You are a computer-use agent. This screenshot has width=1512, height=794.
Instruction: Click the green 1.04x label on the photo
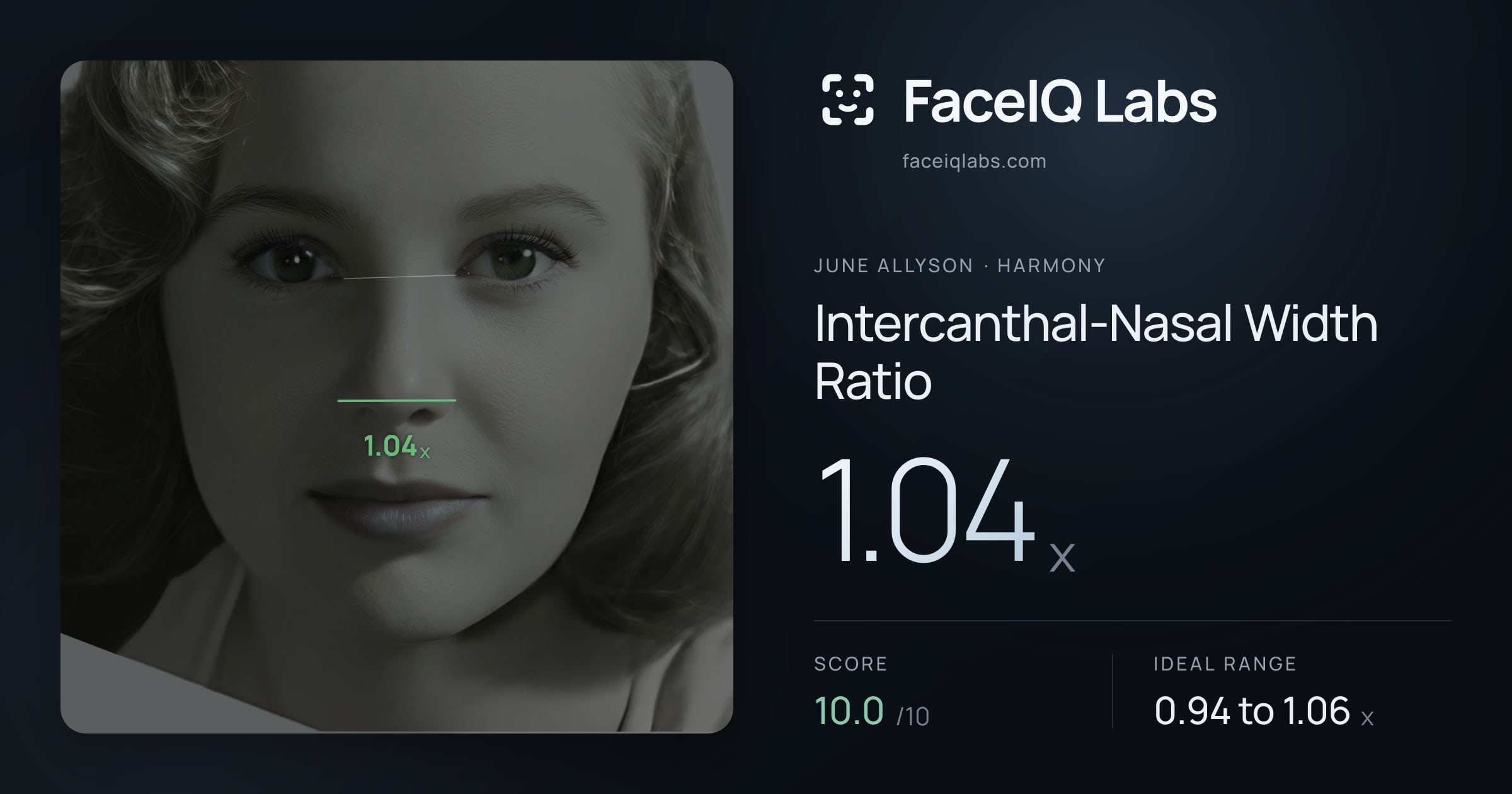tap(397, 447)
